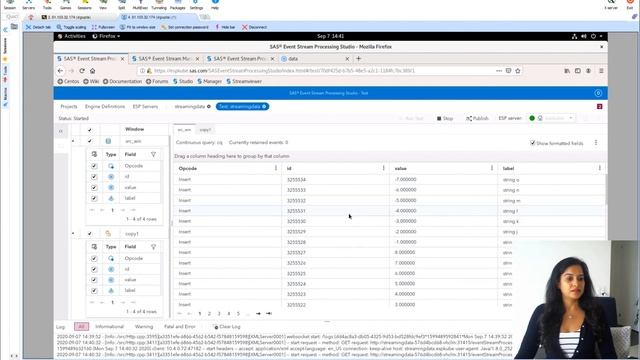Screen dimensions: 640x360
Task: Reload the Firefox page
Action: 82,71
